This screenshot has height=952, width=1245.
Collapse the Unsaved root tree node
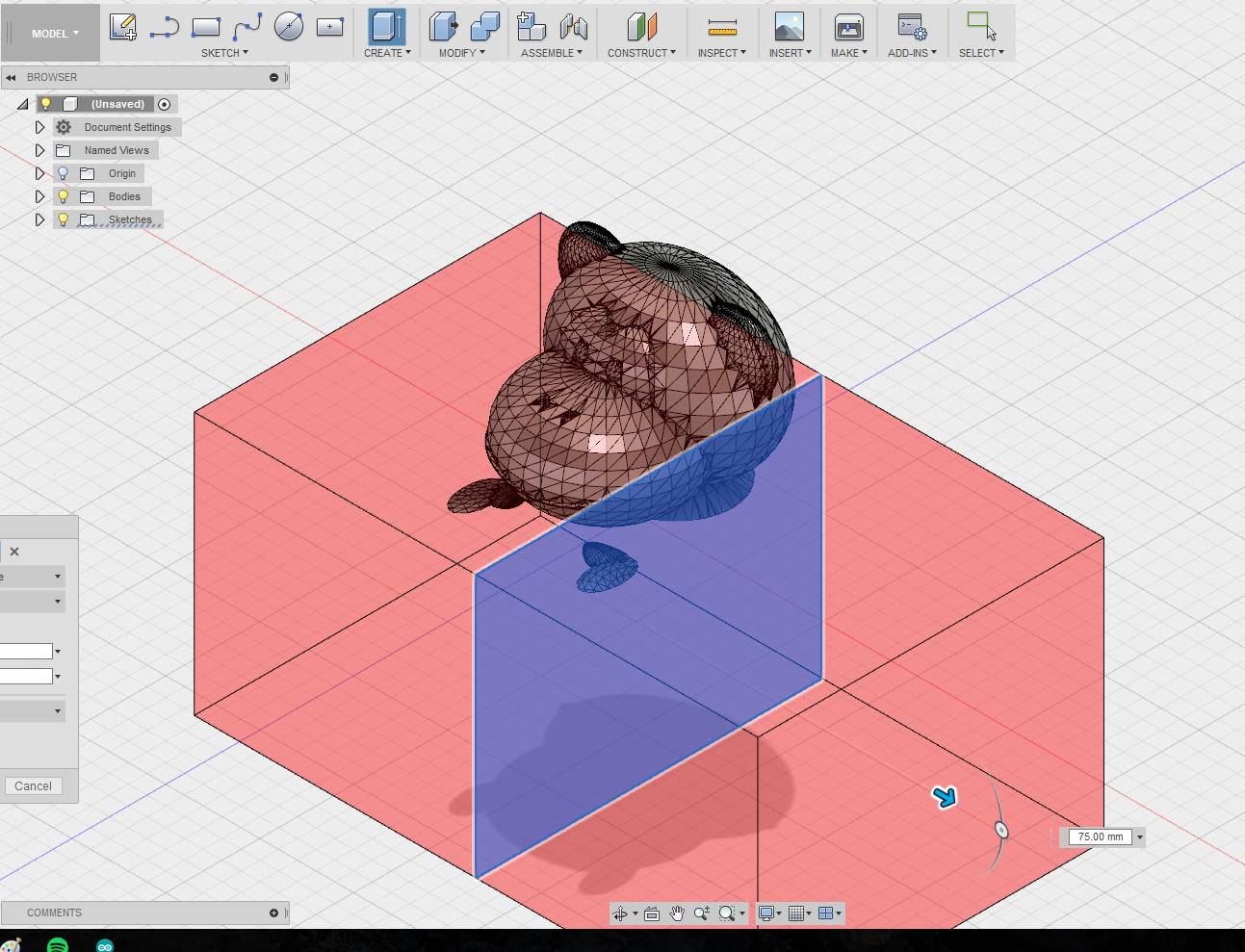pos(23,104)
